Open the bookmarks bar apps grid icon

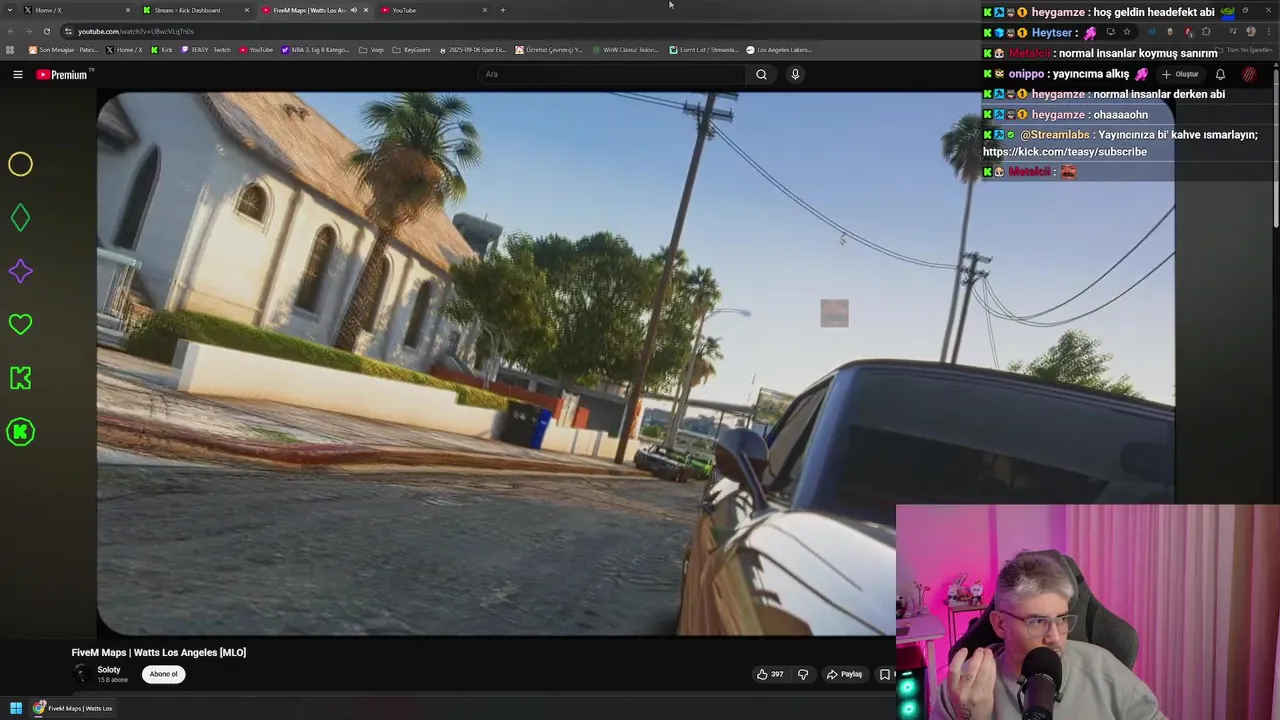tap(10, 50)
